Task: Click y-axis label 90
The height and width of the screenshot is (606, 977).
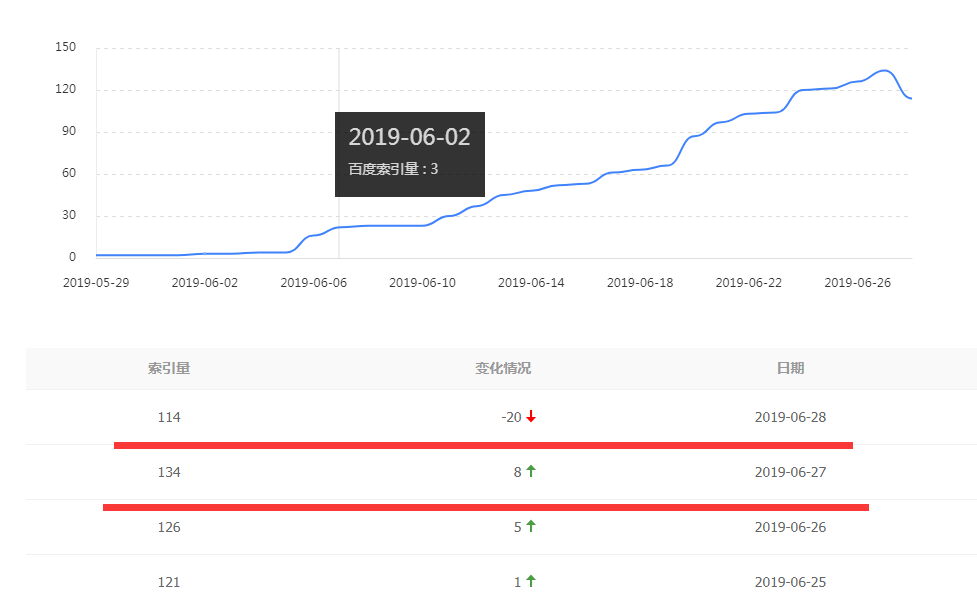Action: pos(69,131)
